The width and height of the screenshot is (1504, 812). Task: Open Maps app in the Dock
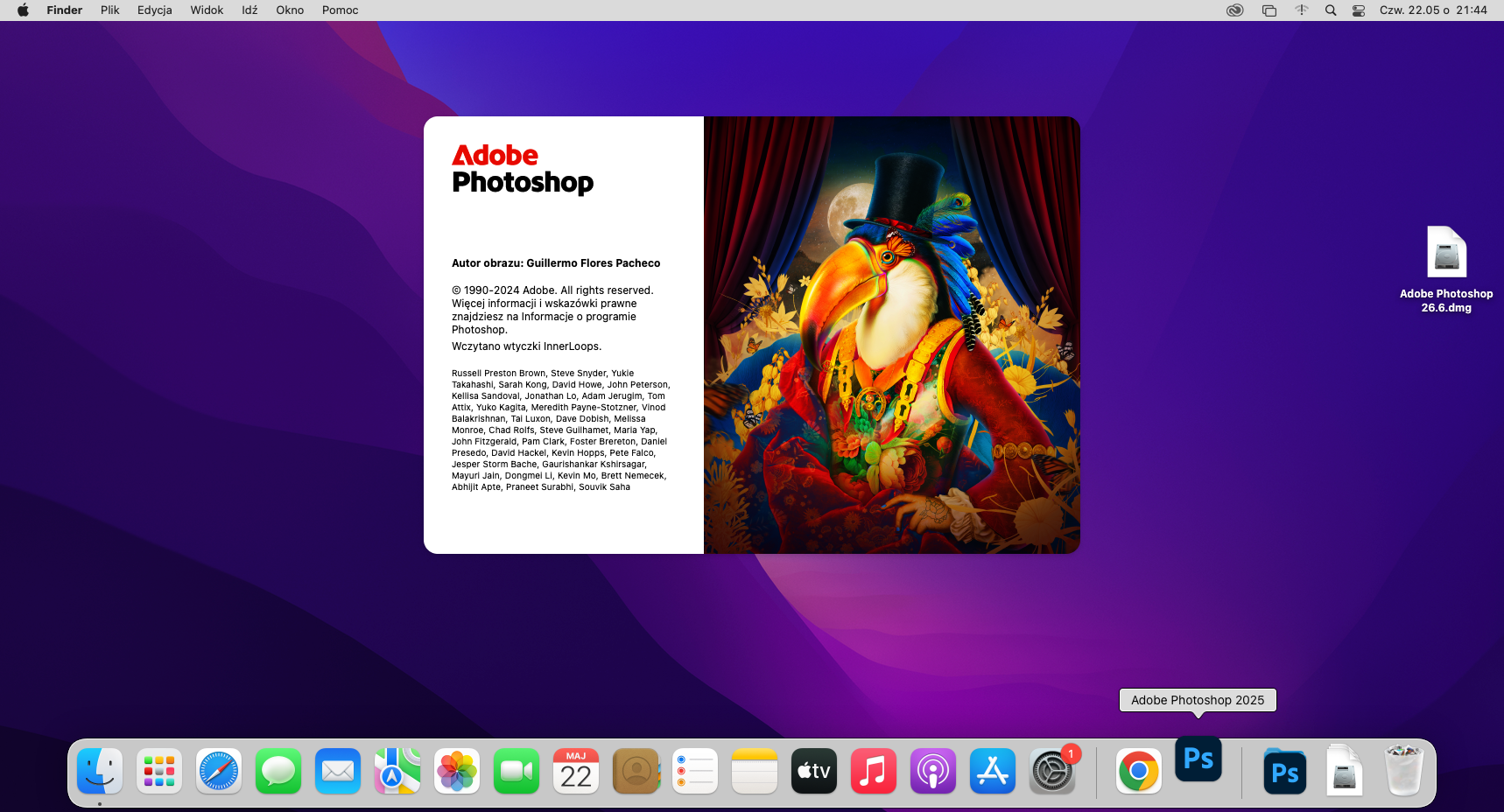click(397, 771)
